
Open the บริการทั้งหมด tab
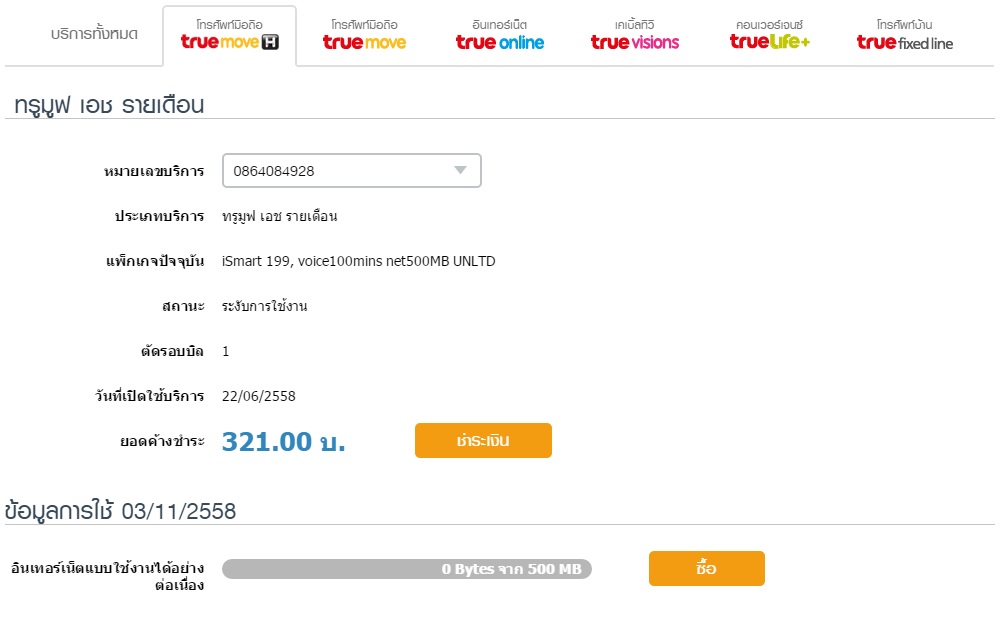(94, 34)
